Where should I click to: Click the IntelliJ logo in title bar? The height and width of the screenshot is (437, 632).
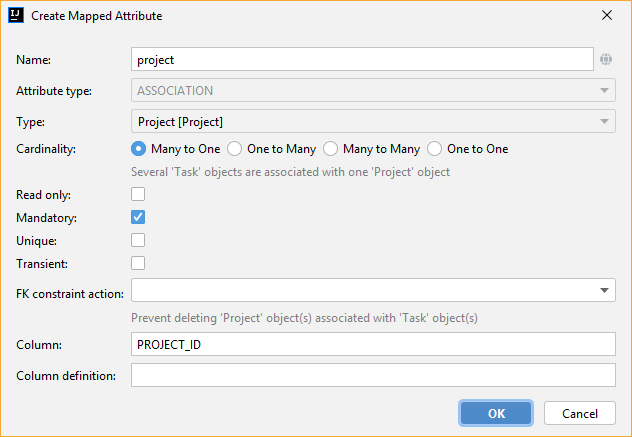point(16,15)
